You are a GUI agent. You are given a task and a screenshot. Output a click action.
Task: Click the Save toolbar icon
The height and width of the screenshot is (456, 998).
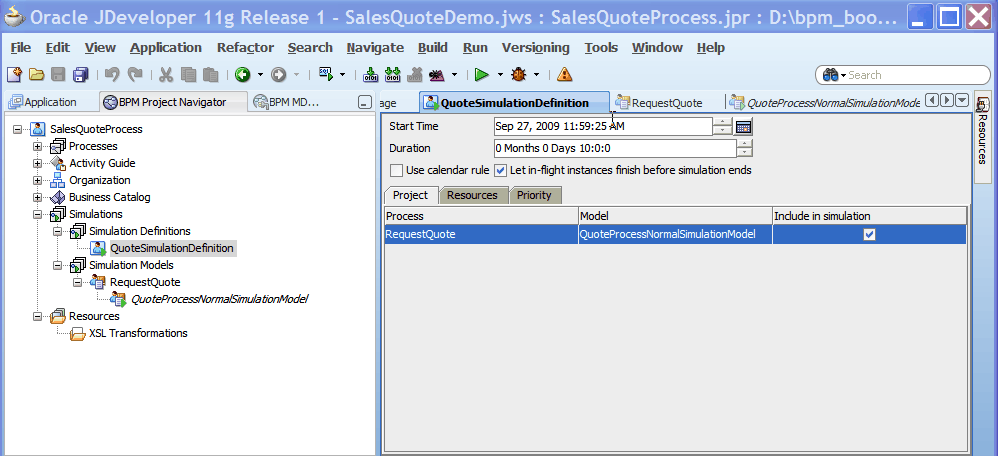[x=59, y=75]
